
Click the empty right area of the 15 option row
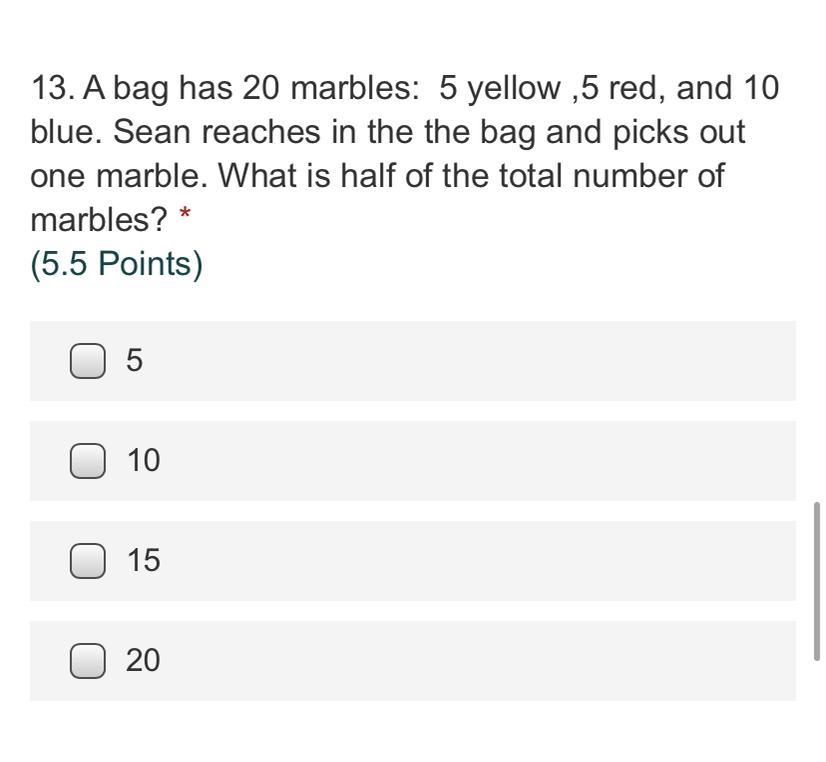(500, 561)
